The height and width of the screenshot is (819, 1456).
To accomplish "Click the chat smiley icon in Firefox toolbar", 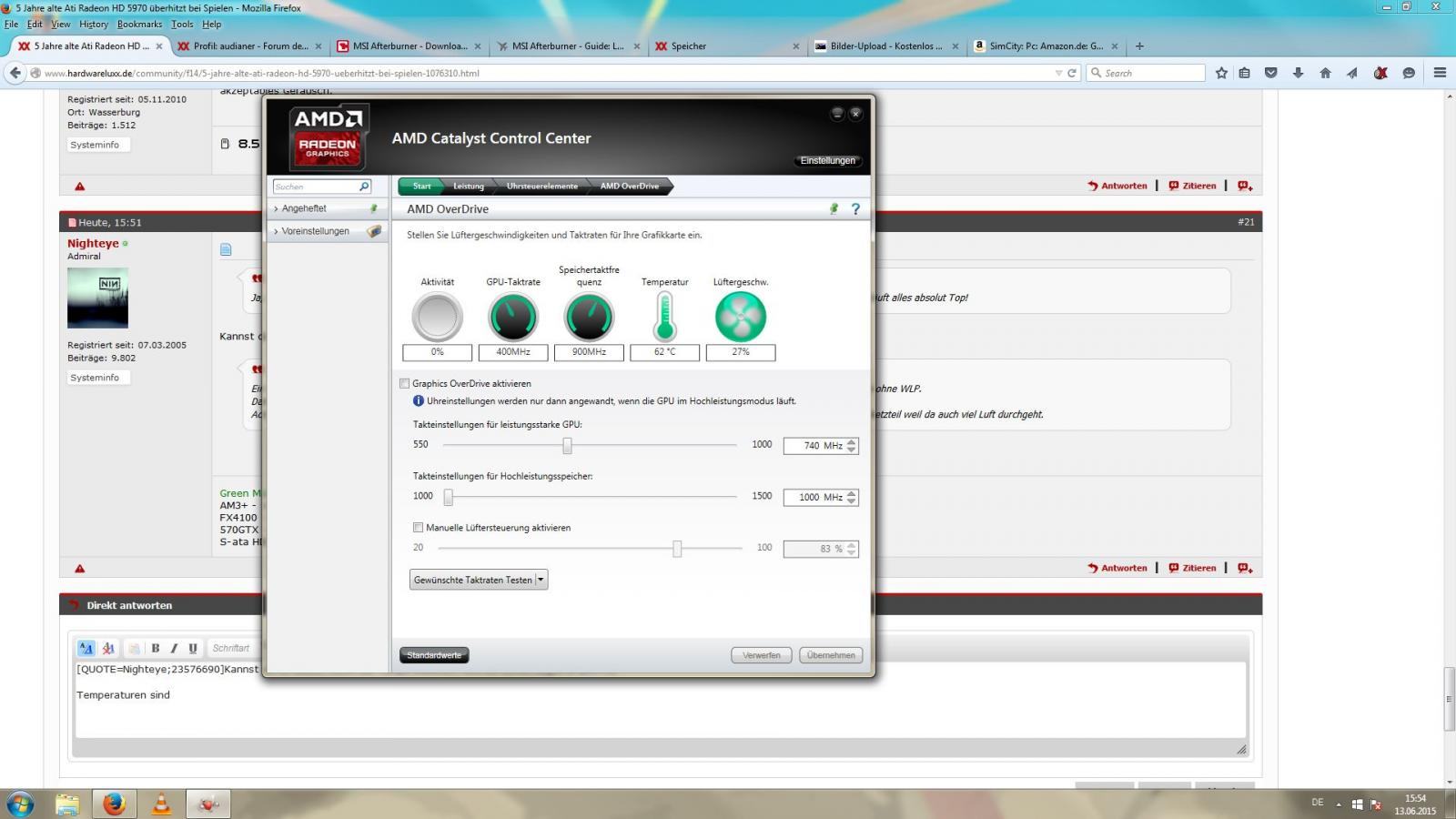I will pos(1409,73).
